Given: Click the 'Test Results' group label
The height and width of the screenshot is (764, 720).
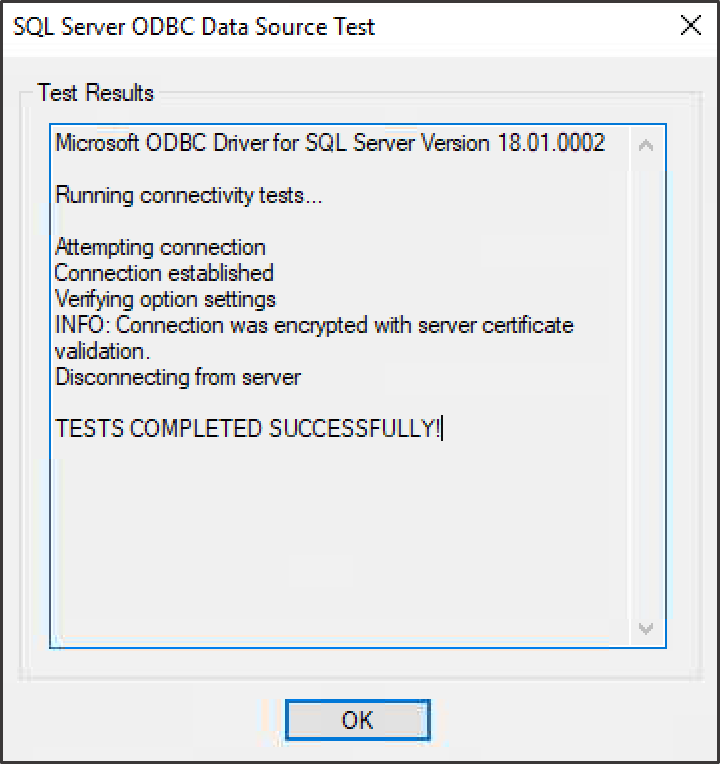Looking at the screenshot, I should point(95,93).
